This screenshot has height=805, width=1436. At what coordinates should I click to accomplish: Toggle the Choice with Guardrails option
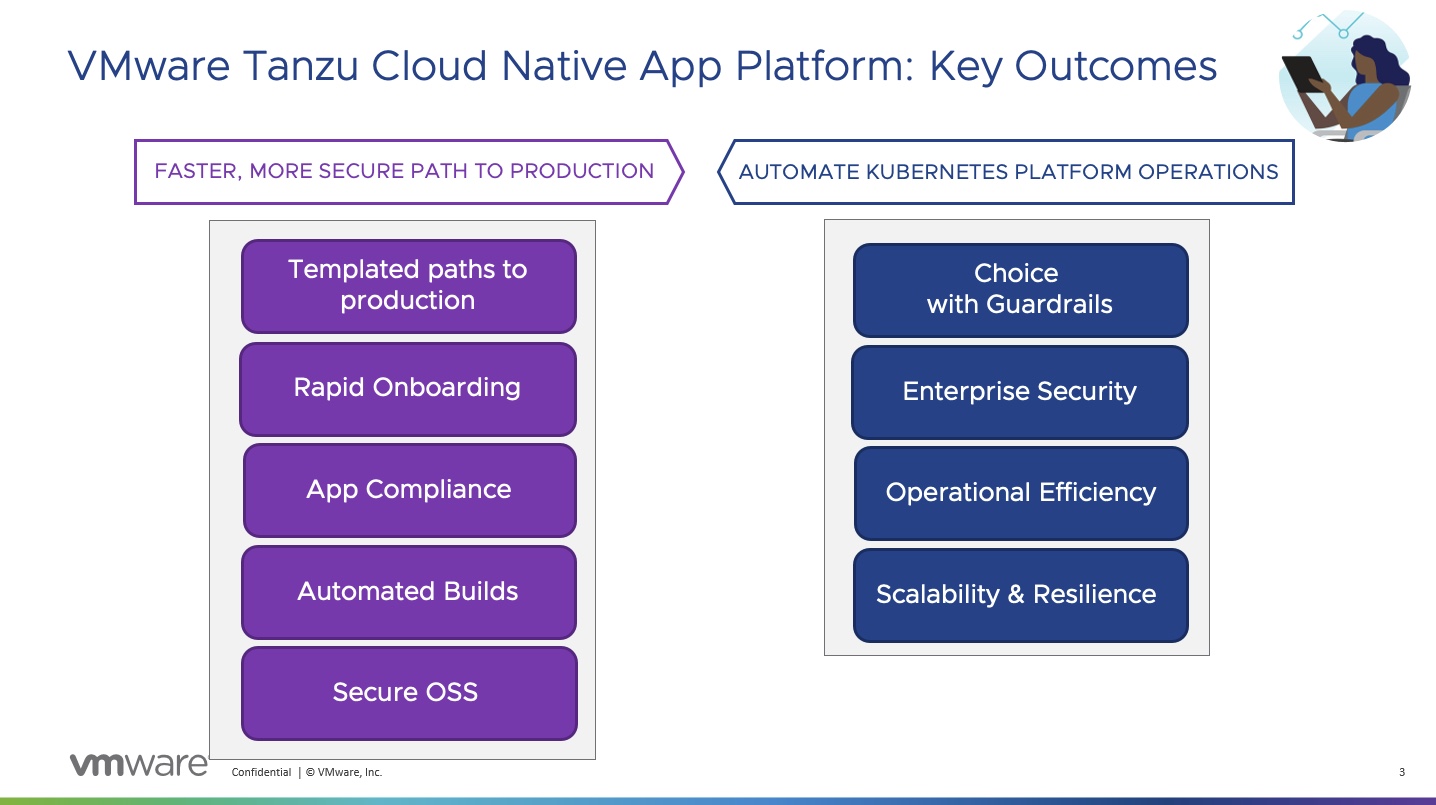1019,289
